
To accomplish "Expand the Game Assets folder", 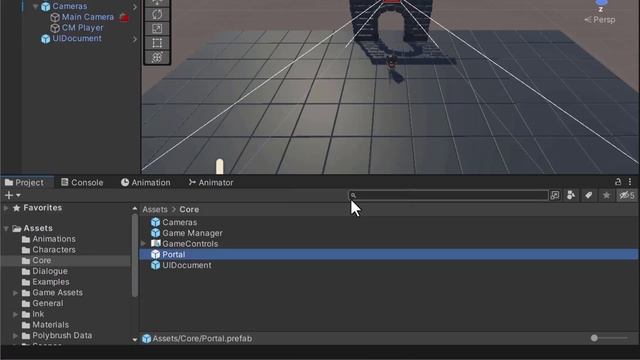I will [x=15, y=293].
